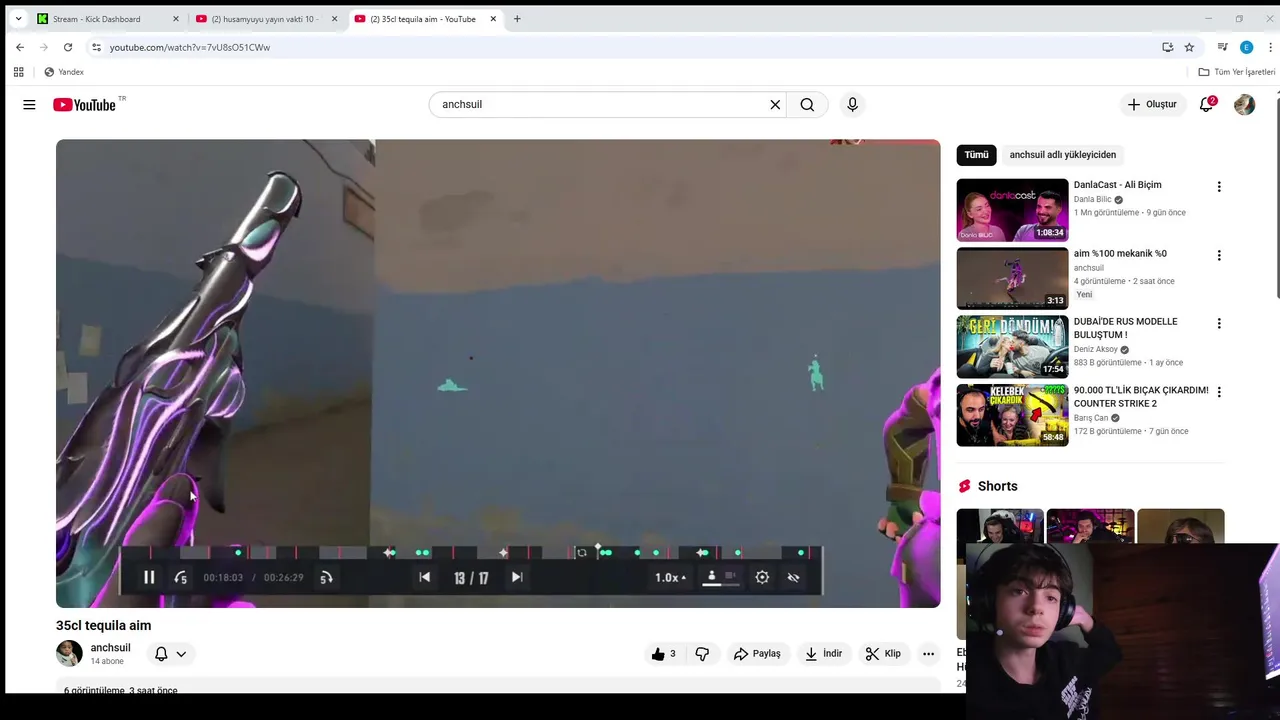Click the Oluştur create button
This screenshot has height=720, width=1280.
coord(1152,104)
